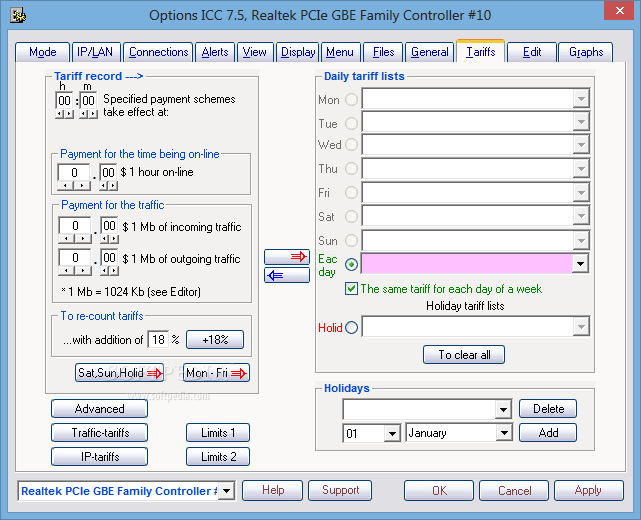
Task: Click the Help button
Action: 273,490
